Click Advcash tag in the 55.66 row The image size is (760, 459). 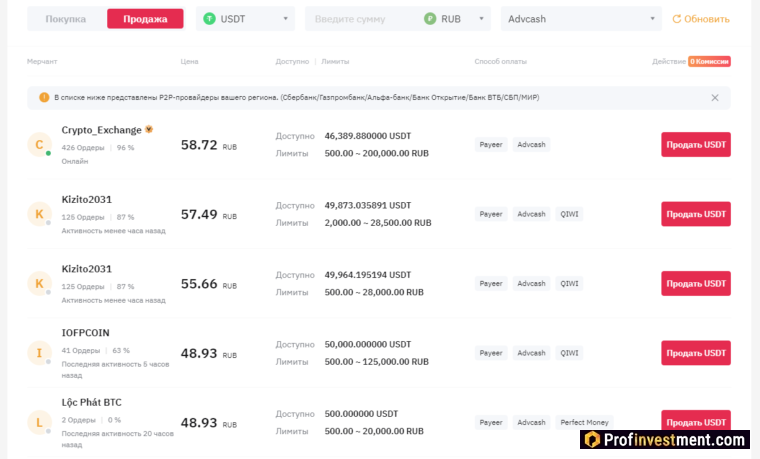tap(531, 283)
